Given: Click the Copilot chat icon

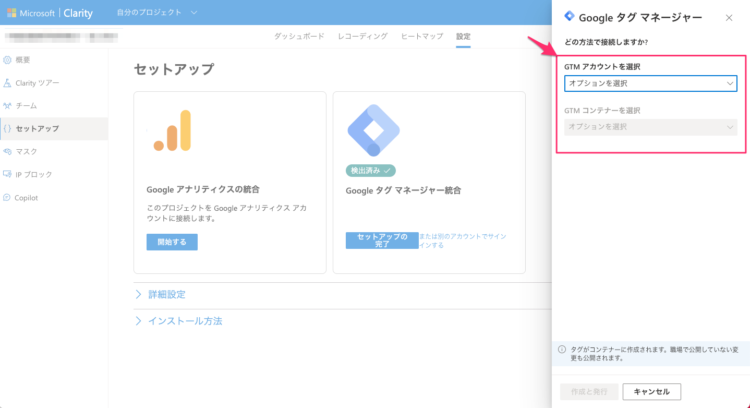Looking at the screenshot, I should [7, 197].
